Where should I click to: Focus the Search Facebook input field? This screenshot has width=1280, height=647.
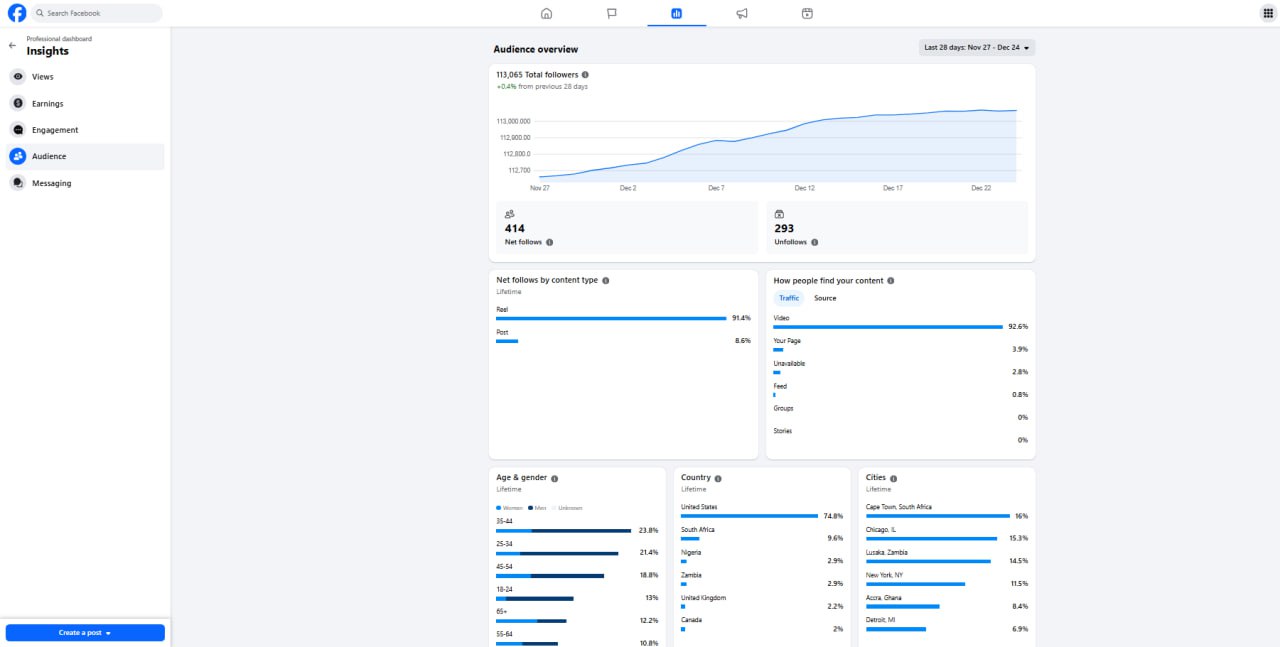point(100,13)
